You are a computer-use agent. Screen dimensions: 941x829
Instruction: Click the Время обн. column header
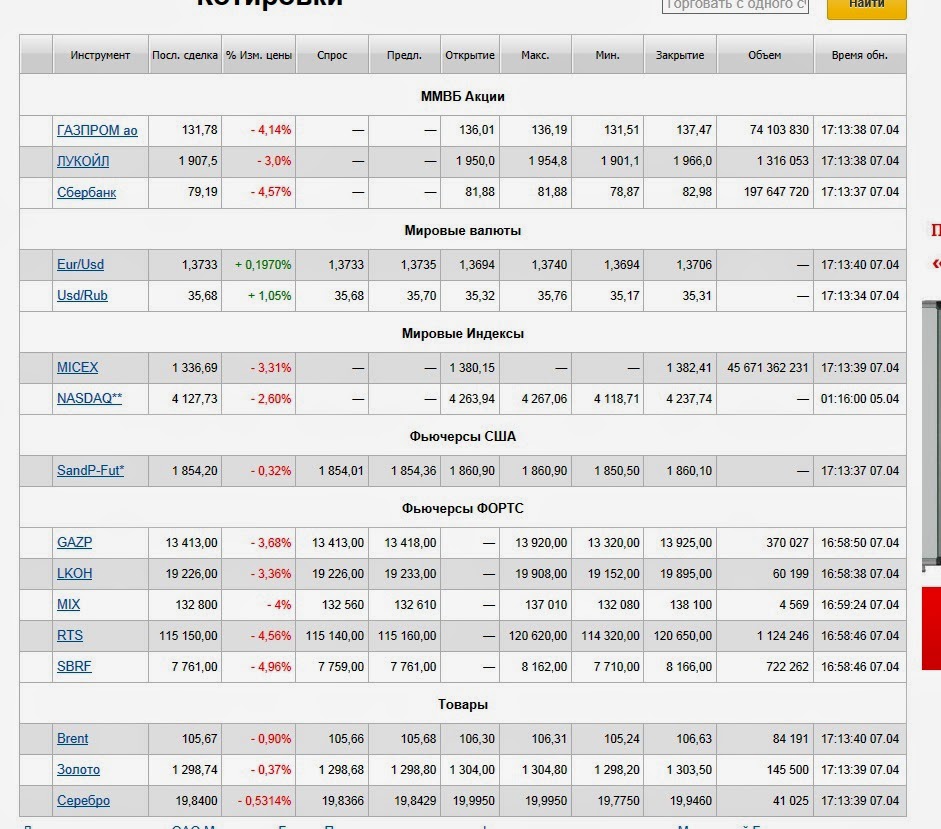(859, 55)
